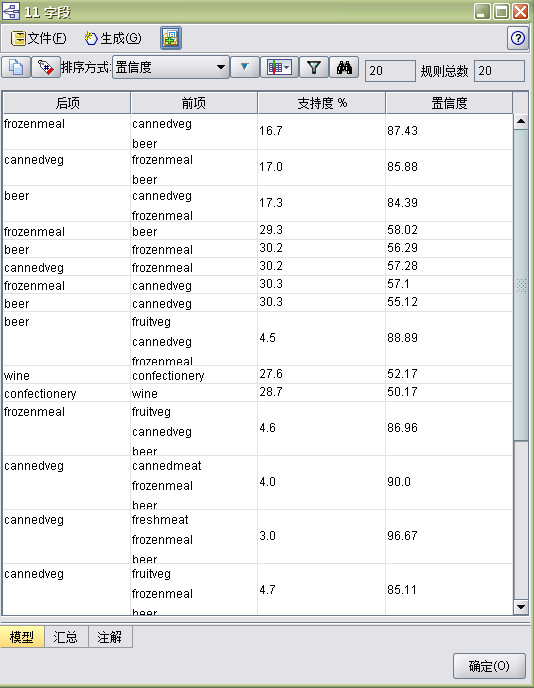Click the copy icon in toolbar
Viewport: 534px width, 688px height.
coord(16,68)
